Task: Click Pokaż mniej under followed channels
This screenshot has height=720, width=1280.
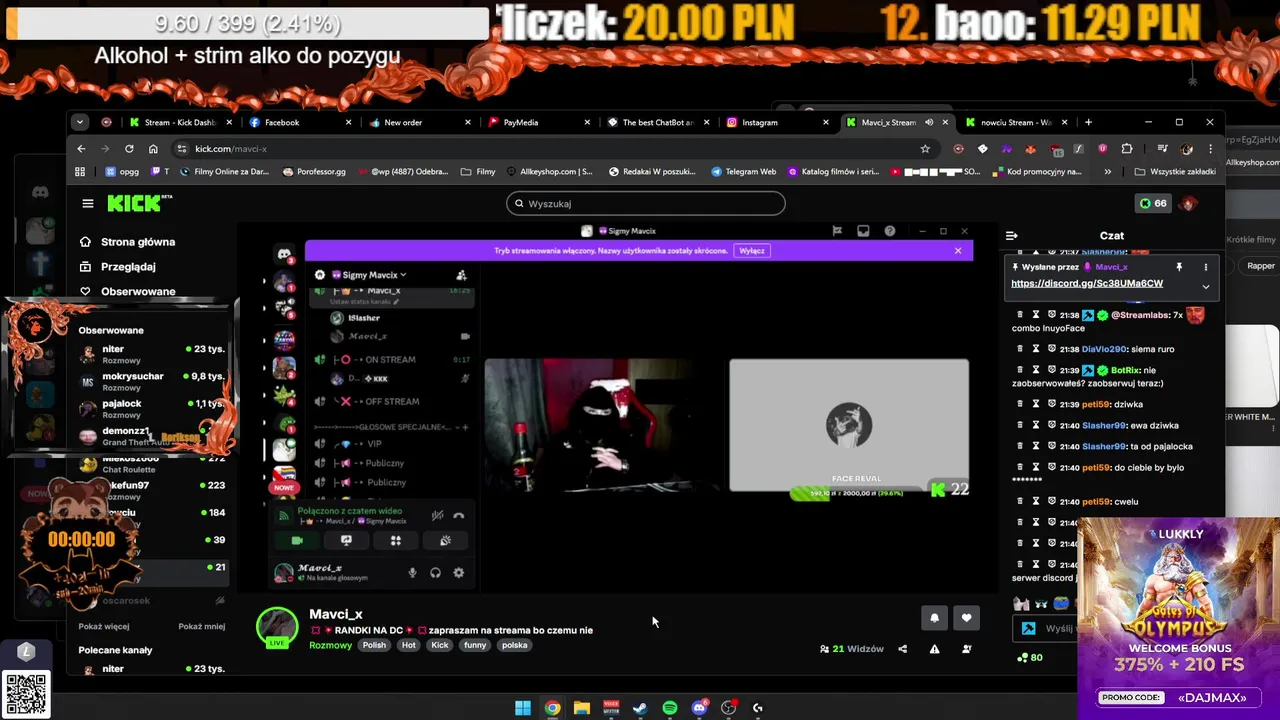Action: tap(201, 626)
